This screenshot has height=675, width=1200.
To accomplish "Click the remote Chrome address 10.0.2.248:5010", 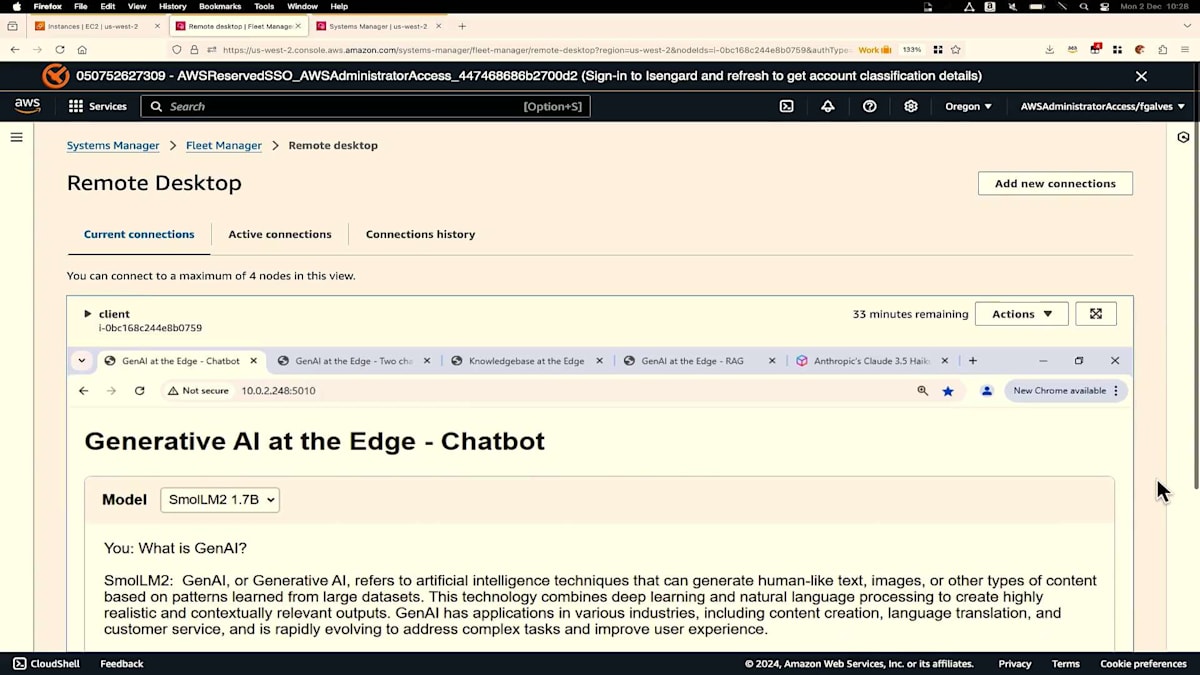I will pos(278,391).
